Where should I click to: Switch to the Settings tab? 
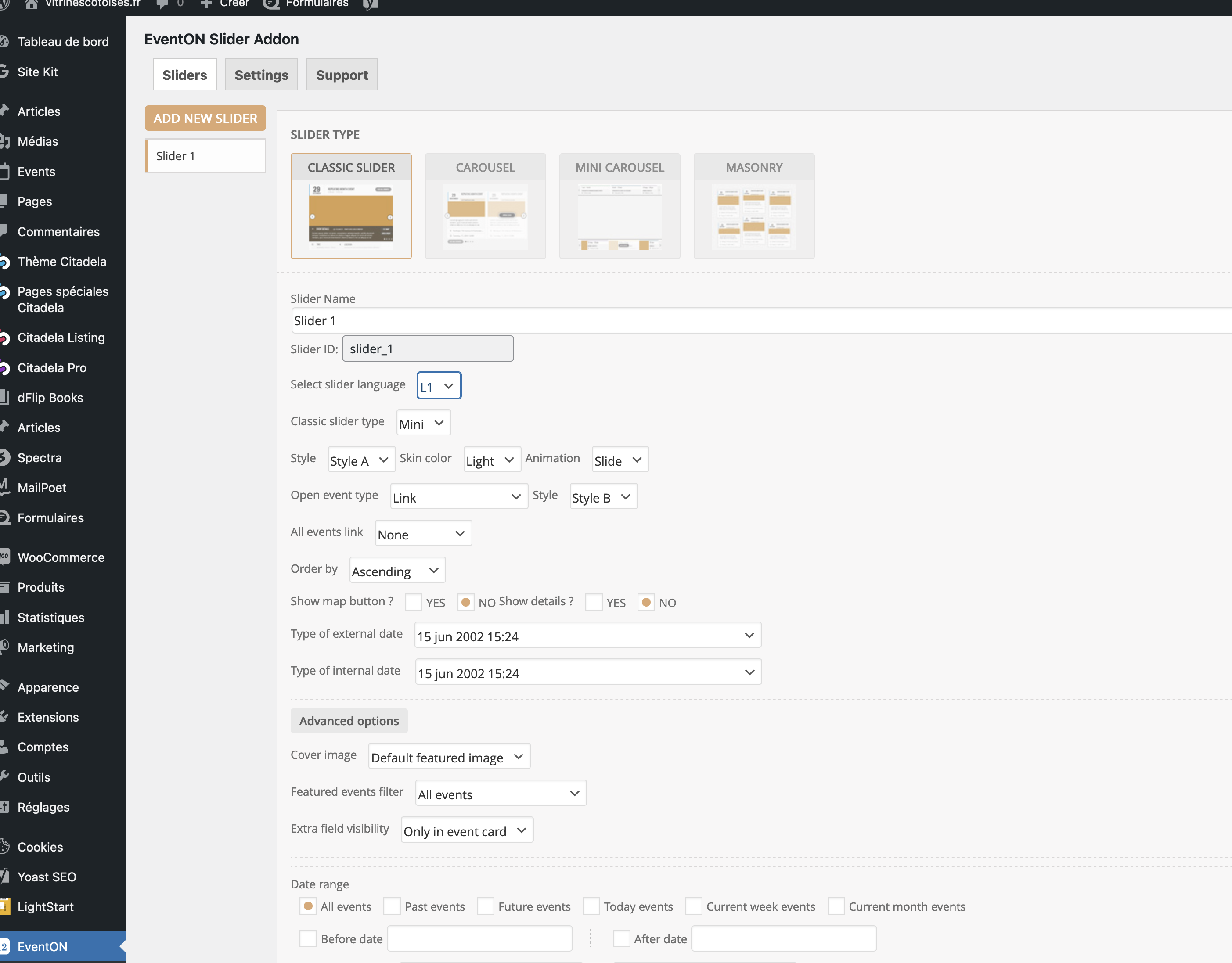pos(261,74)
